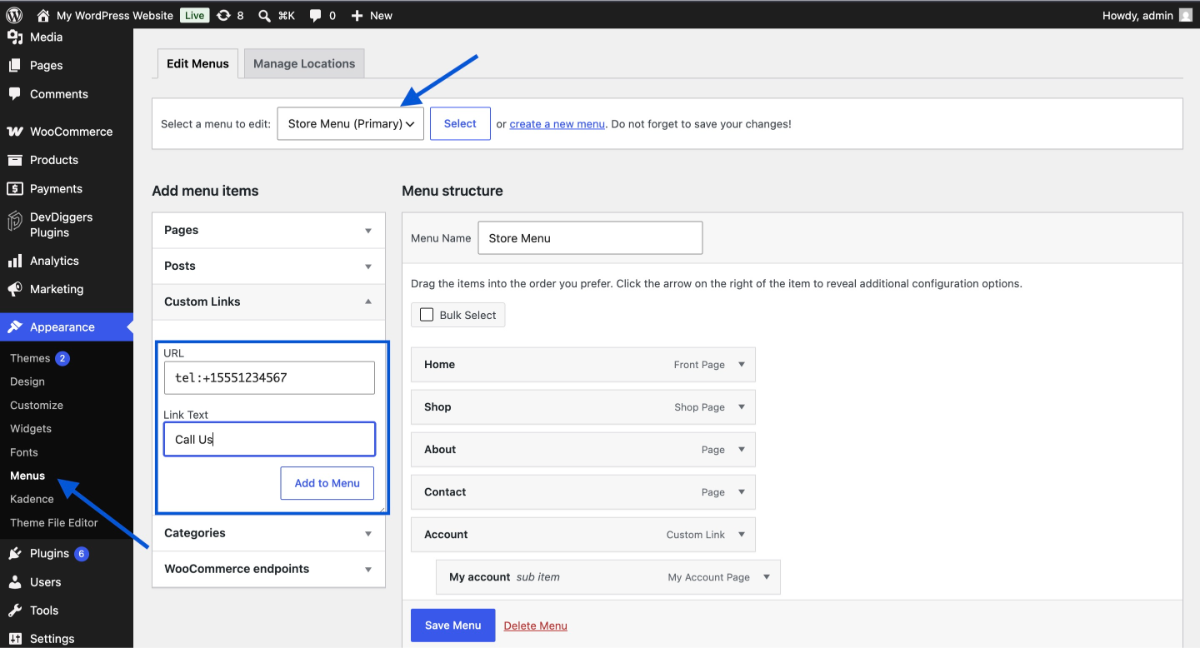Viewport: 1200px width, 648px height.
Task: Click the Marketing megaphone icon
Action: 14,289
